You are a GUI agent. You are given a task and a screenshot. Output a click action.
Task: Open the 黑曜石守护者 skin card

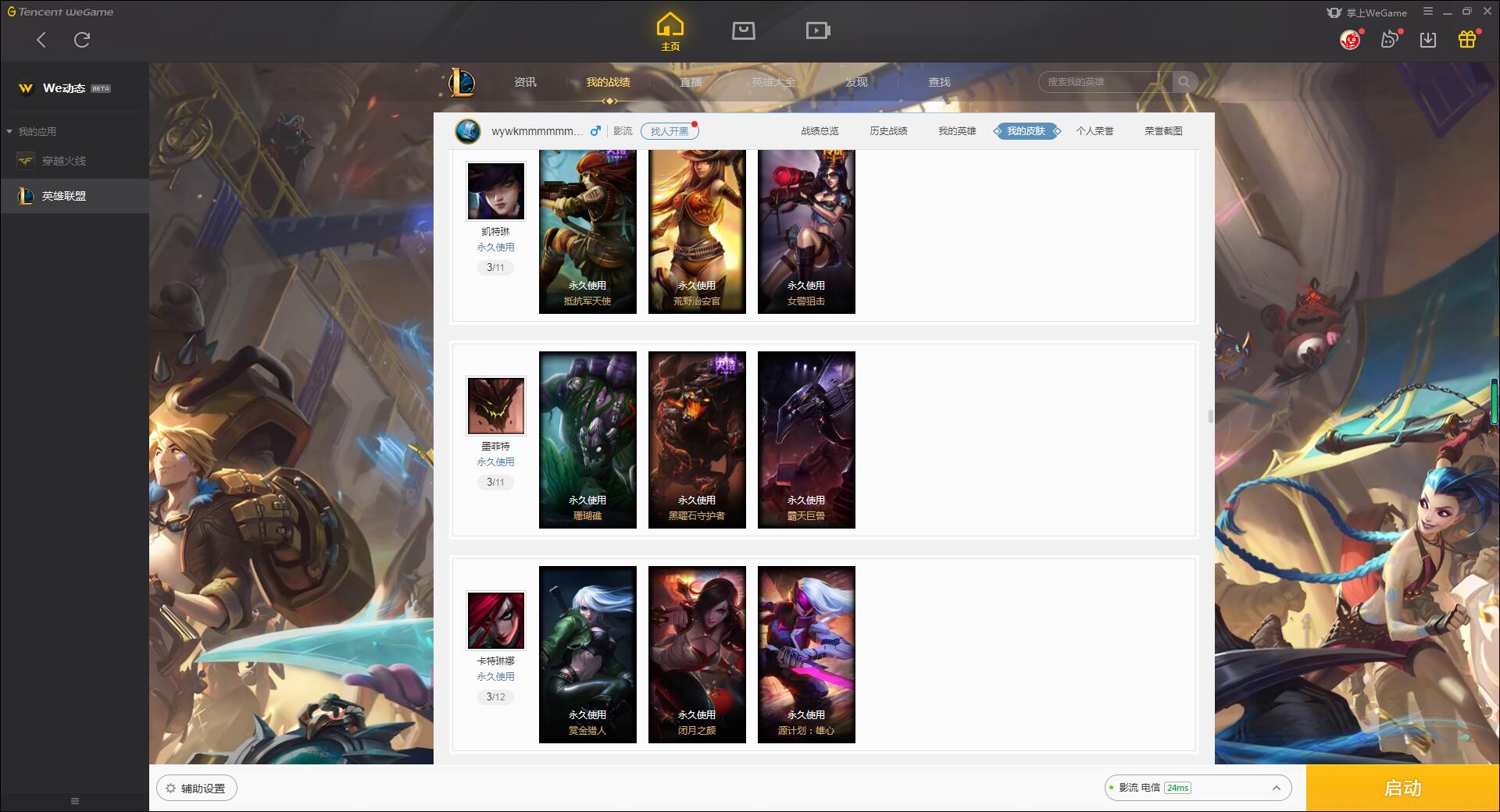tap(697, 440)
